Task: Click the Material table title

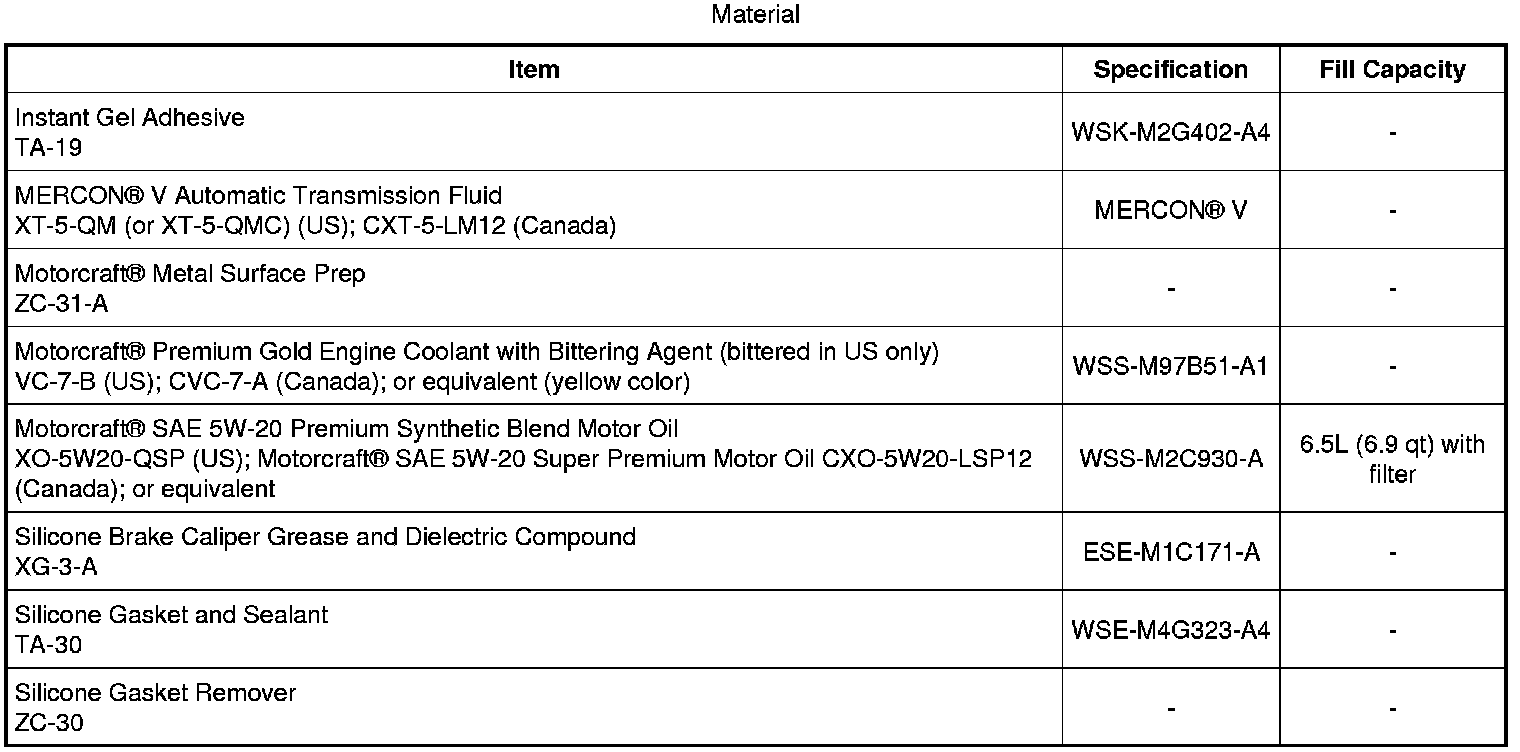Action: coord(755,15)
